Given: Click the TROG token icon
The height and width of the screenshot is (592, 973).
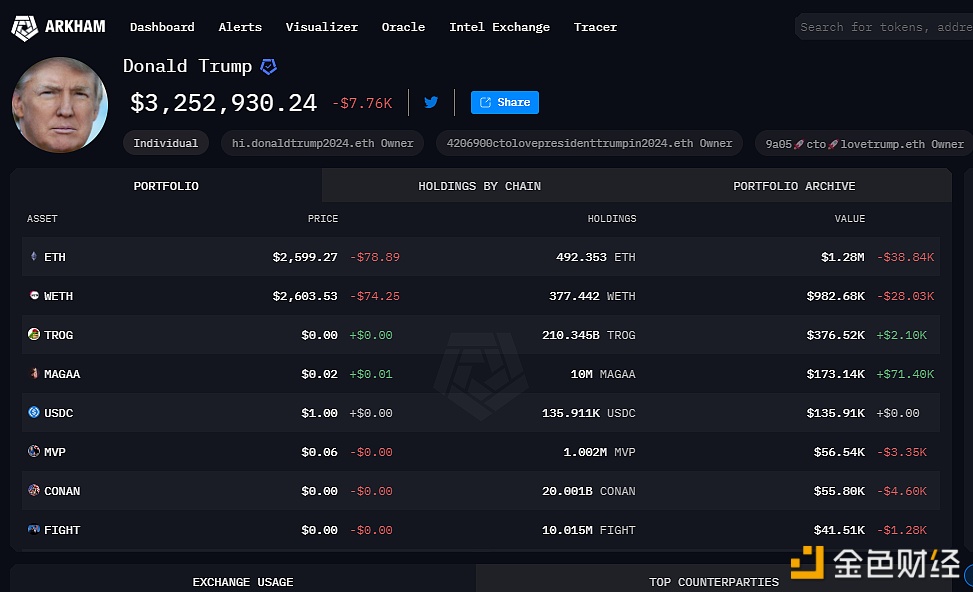Looking at the screenshot, I should point(34,334).
